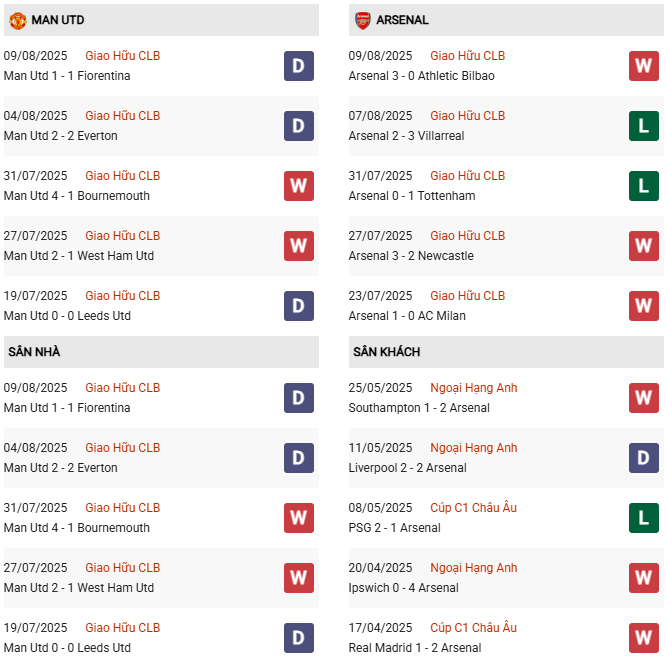Viewport: 666px width, 662px height.
Task: Click the Arsenal crest icon
Action: click(x=362, y=20)
